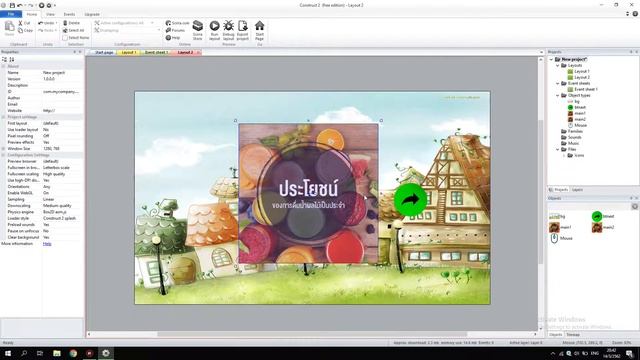Open Scirra.com link icon in ribbon
640x360 pixels.
[x=168, y=23]
